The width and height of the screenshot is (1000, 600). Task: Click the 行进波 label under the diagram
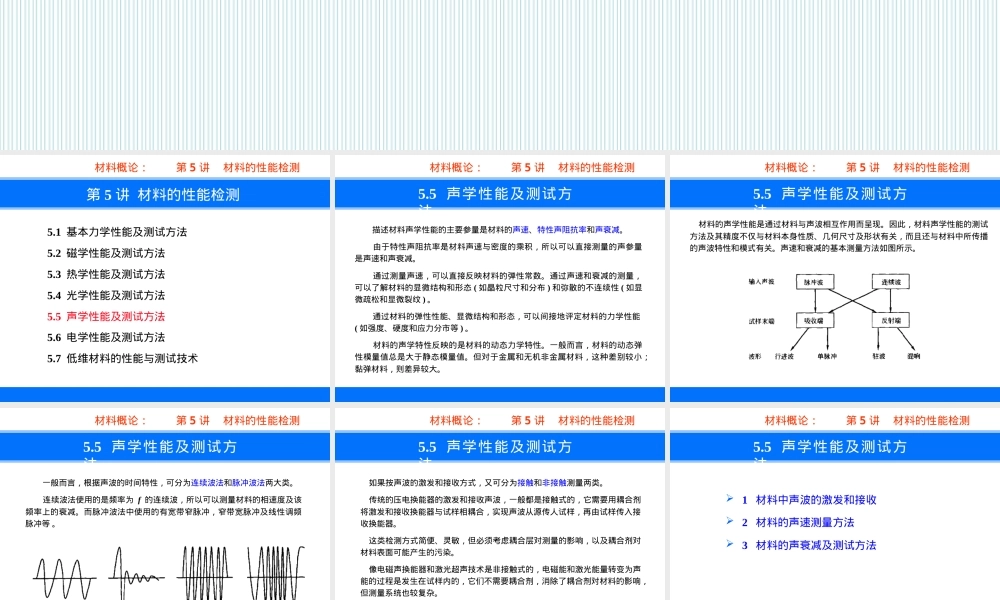784,356
